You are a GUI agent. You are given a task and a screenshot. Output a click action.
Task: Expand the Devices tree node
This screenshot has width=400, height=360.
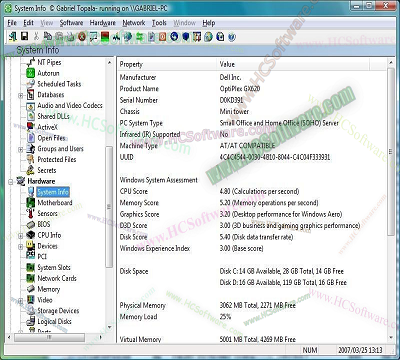coord(21,246)
